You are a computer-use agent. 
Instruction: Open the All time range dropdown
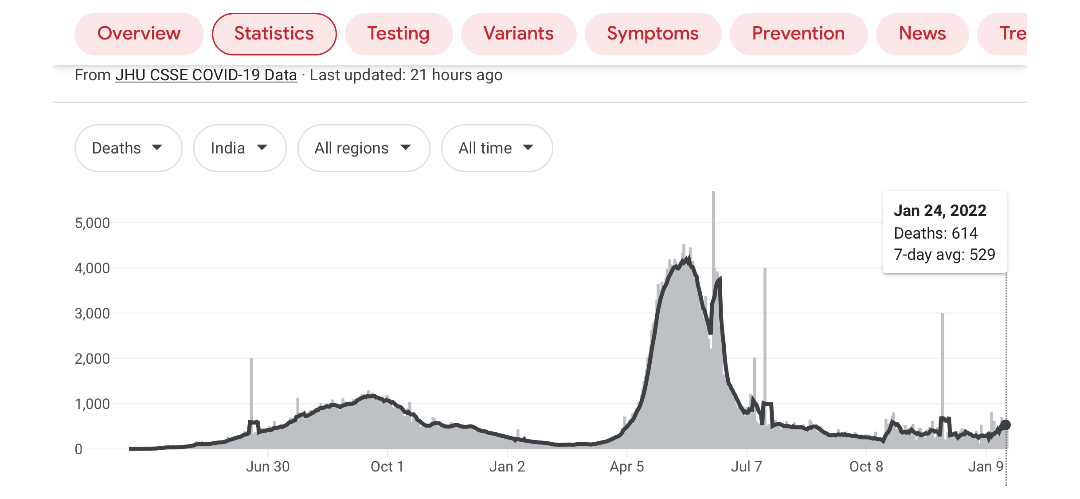496,148
